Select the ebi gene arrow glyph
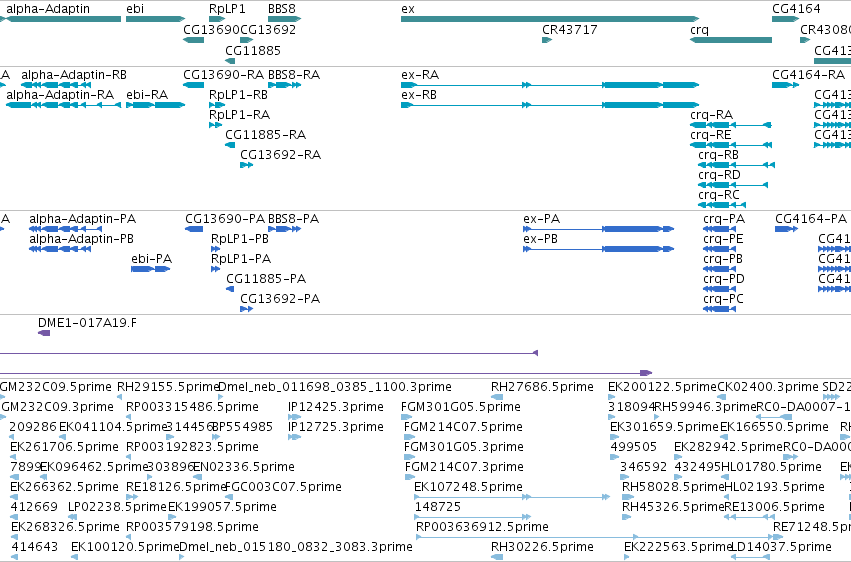This screenshot has width=851, height=562. coord(155,19)
